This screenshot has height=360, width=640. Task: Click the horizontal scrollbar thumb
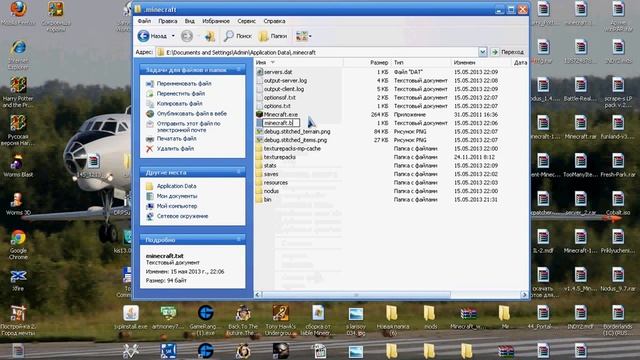point(356,295)
